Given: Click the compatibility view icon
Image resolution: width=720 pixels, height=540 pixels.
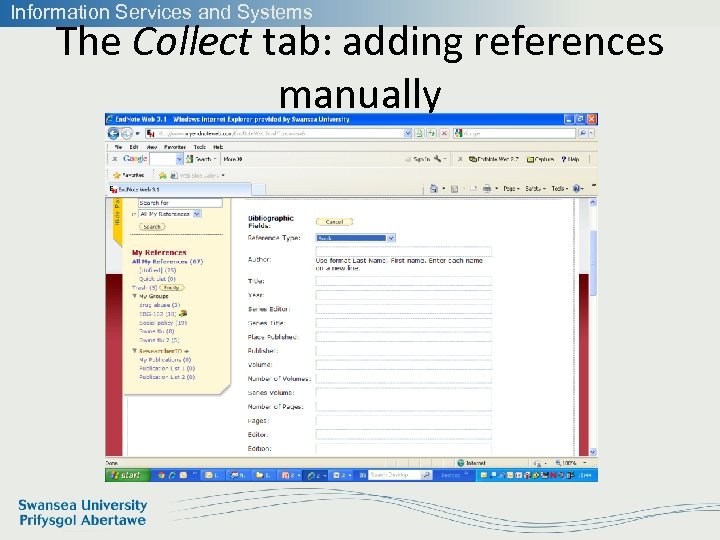Looking at the screenshot, I should (x=419, y=134).
